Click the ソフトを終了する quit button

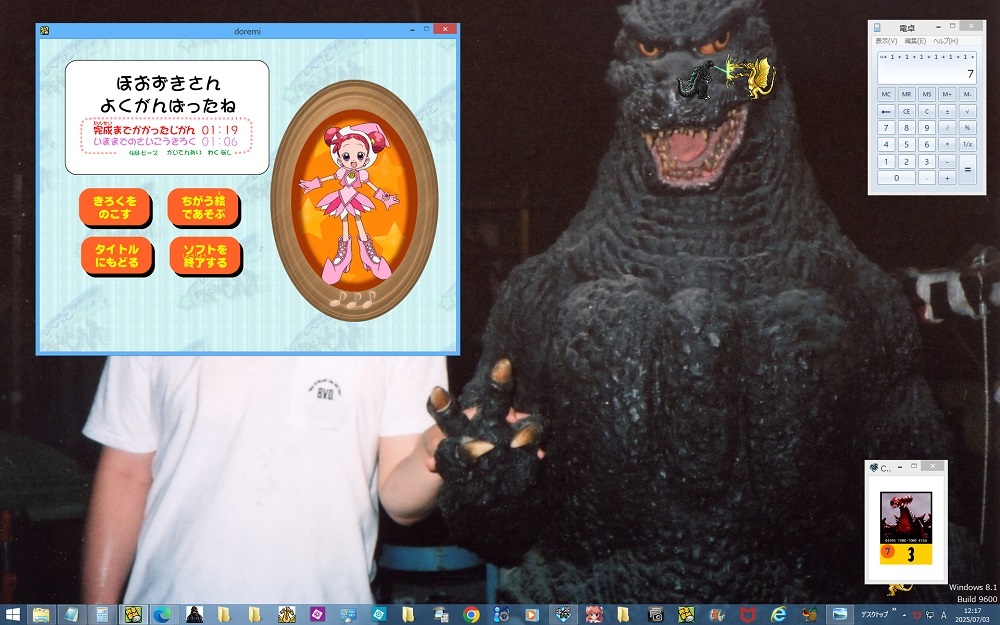point(205,256)
